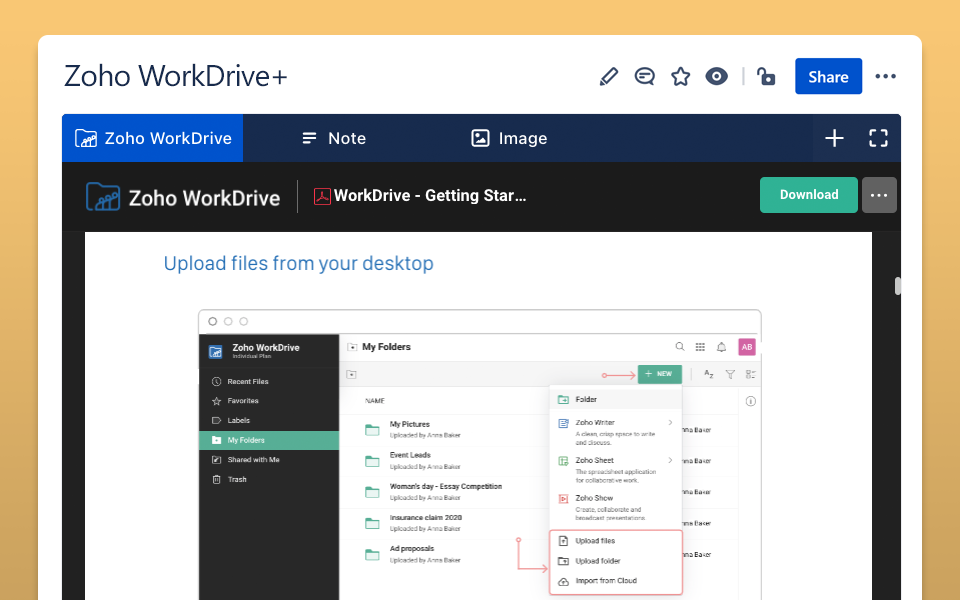Click WorkDrive - Getting Started file name
Screen dimensions: 960x600
coord(430,196)
